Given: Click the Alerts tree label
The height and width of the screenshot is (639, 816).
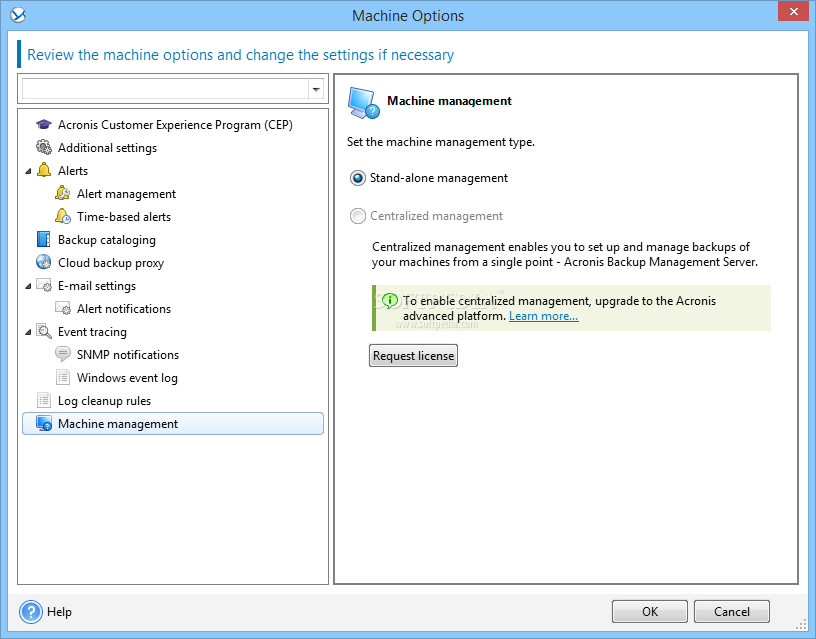Looking at the screenshot, I should [73, 171].
